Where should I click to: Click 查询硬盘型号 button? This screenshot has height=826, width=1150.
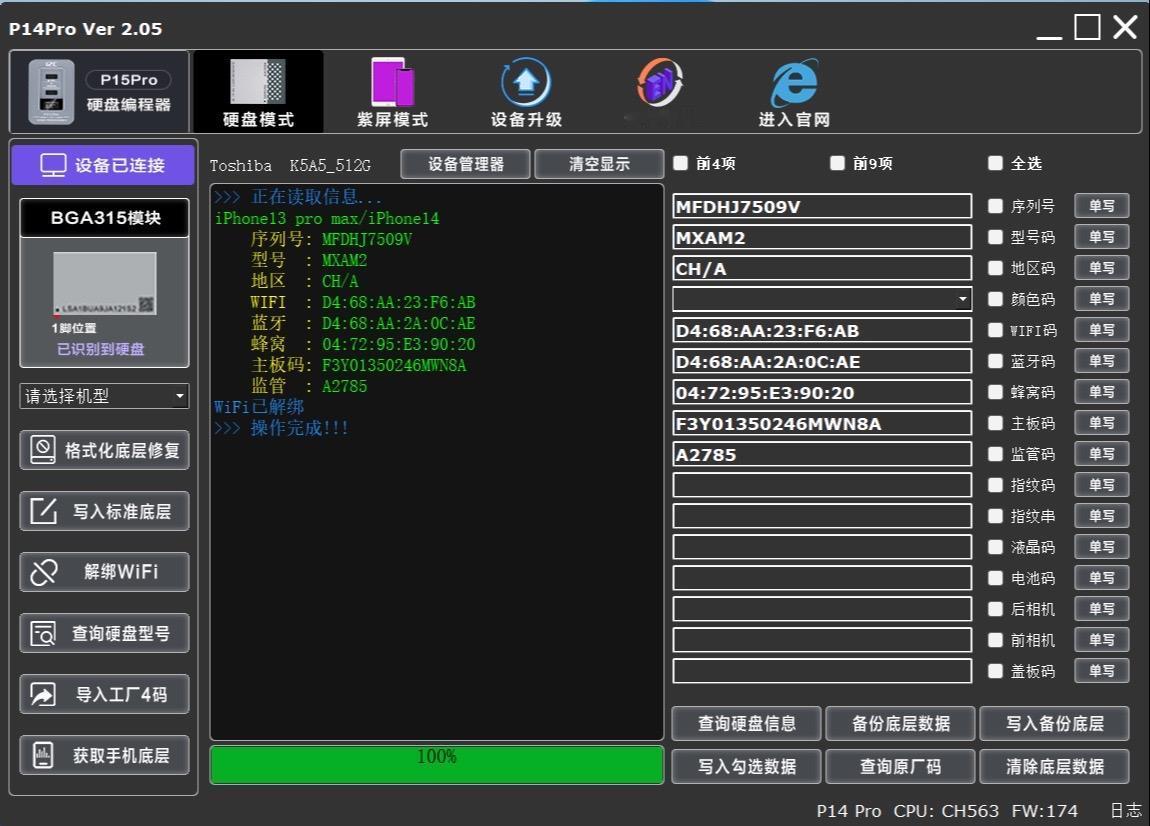pos(104,632)
